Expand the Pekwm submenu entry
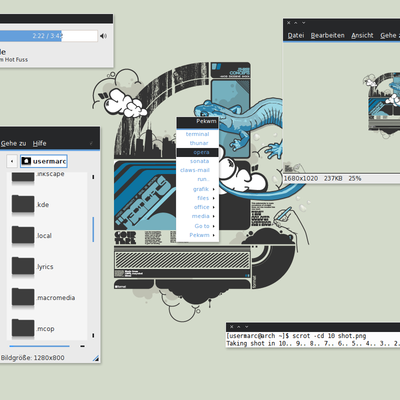Screen dimensions: 400x400 (197, 235)
